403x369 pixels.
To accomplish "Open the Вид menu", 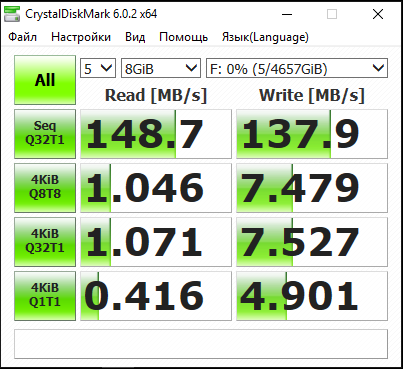I will coord(135,37).
